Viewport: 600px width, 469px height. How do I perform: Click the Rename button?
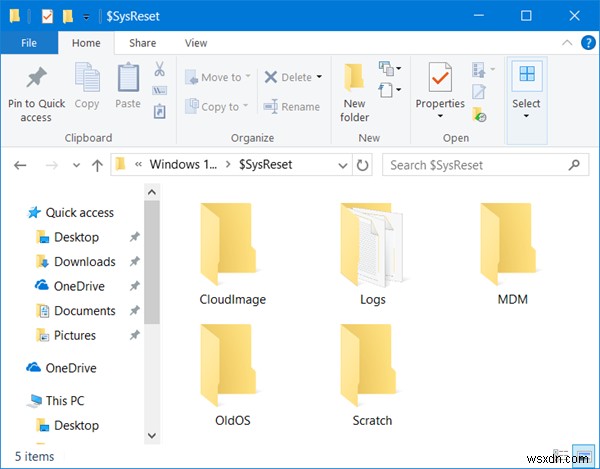(x=292, y=107)
